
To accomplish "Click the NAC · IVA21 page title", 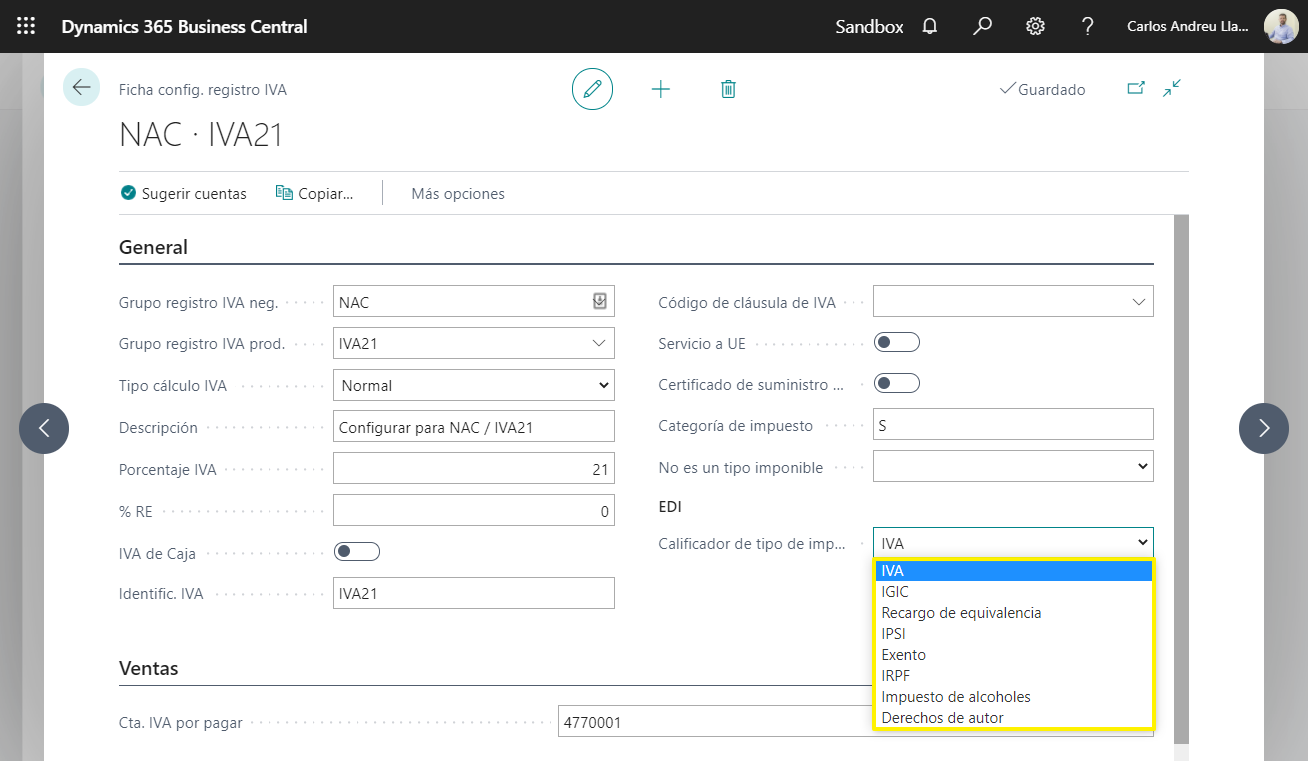I will tap(201, 134).
